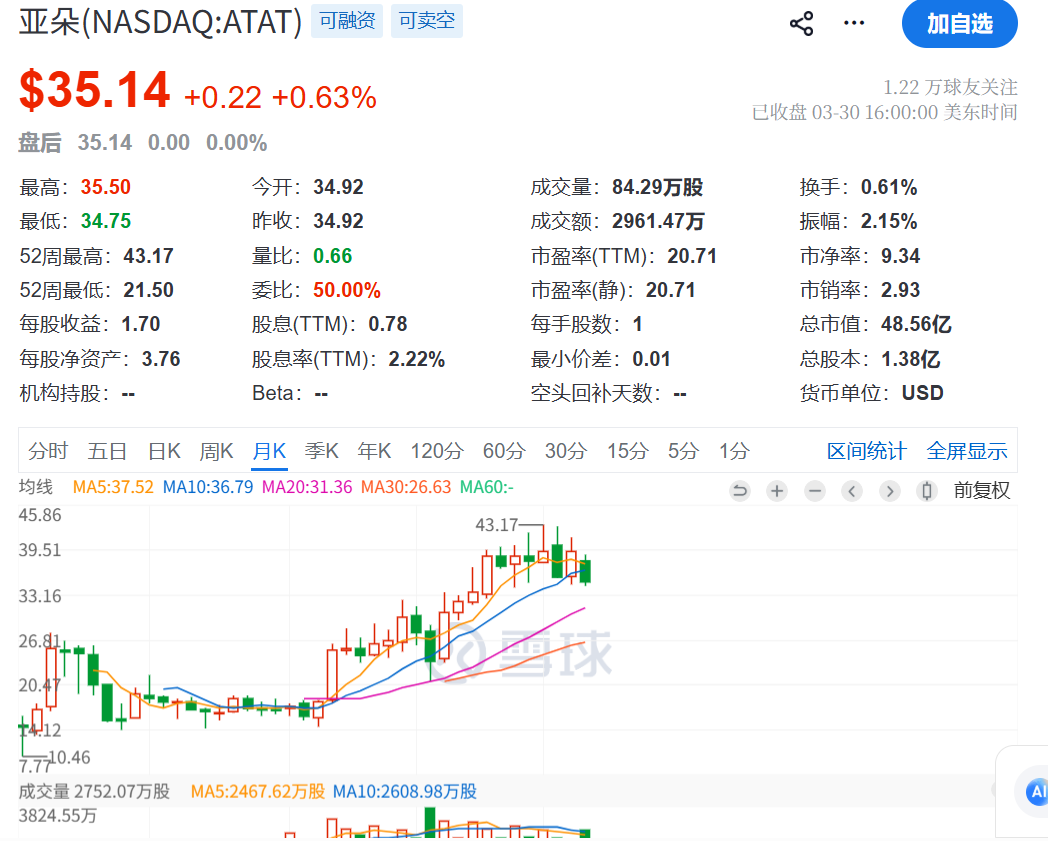Screen dimensions: 1048x841
Task: Click the +0.63% change percentage
Action: (x=324, y=98)
